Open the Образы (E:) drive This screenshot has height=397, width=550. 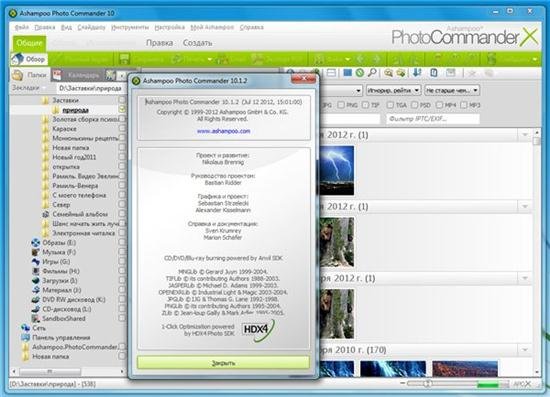click(54, 243)
